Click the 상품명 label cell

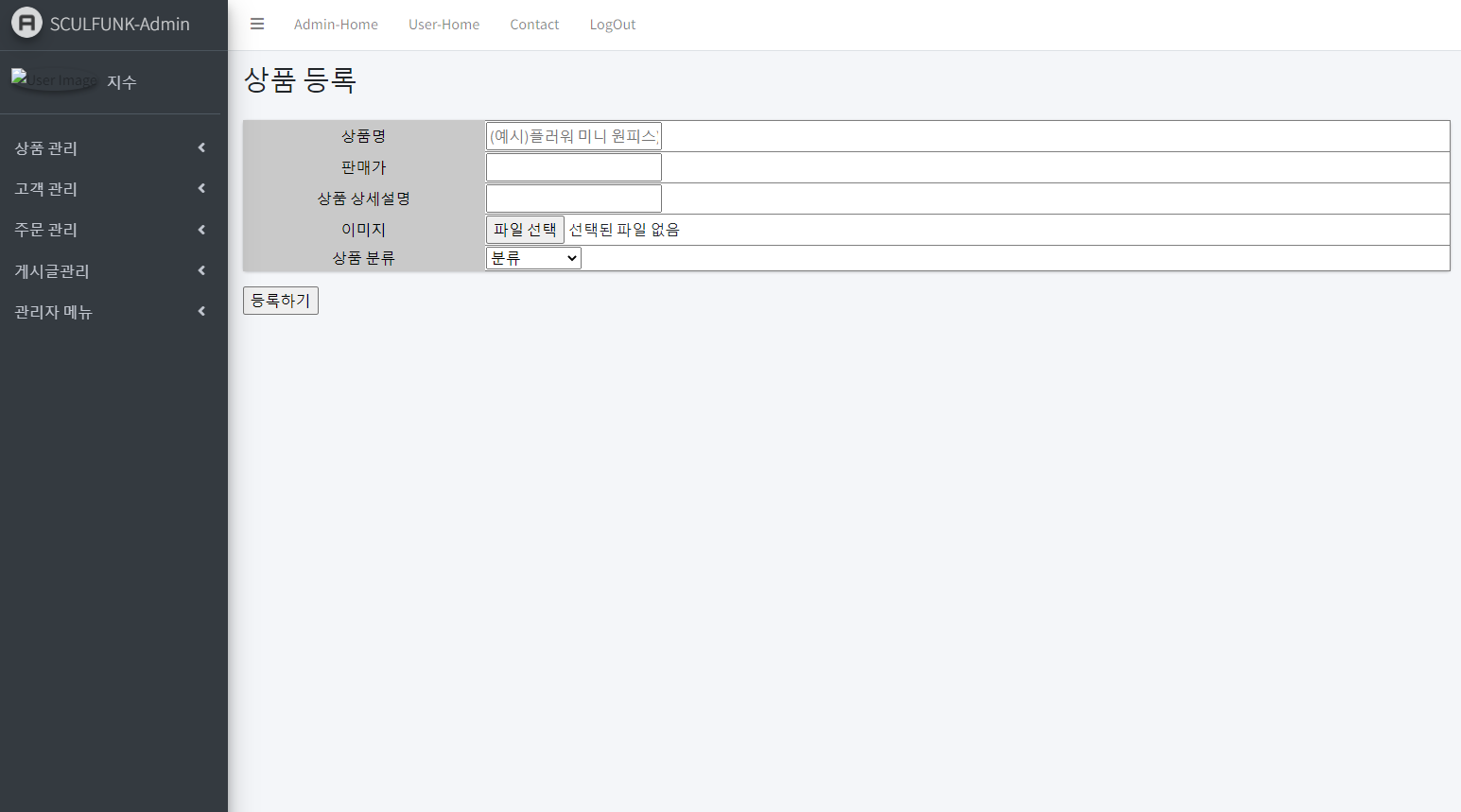[364, 136]
